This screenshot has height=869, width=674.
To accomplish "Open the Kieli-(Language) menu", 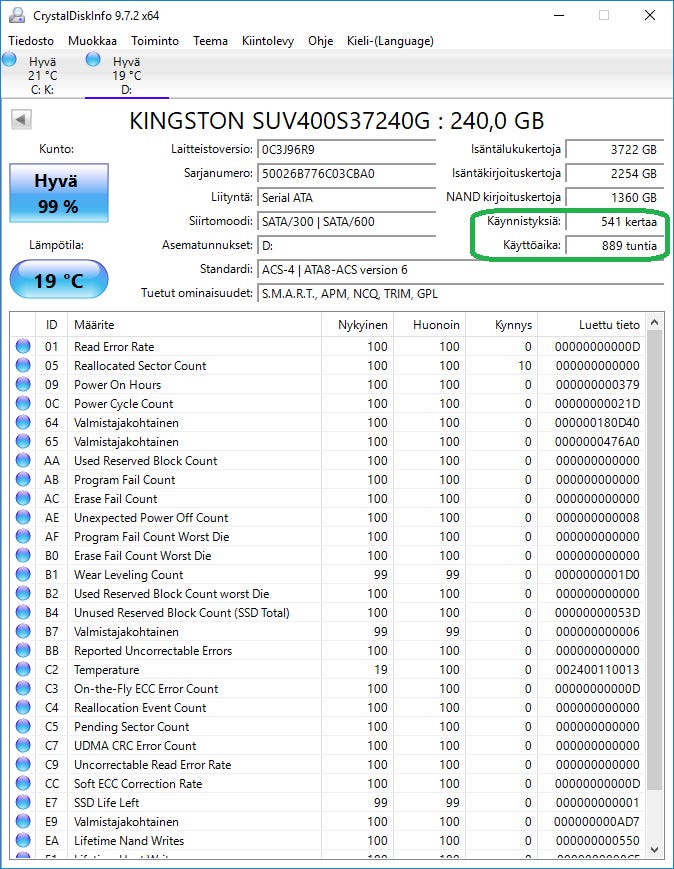I will (390, 40).
